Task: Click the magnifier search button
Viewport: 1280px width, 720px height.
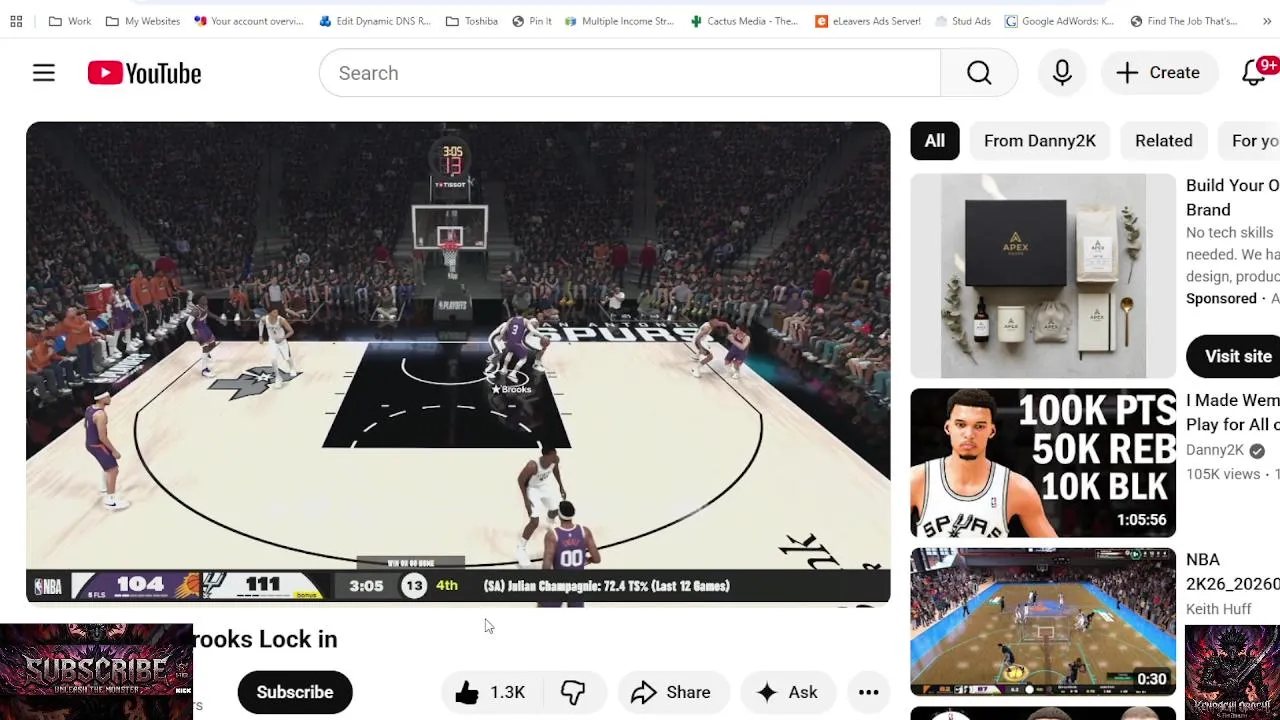Action: (979, 73)
